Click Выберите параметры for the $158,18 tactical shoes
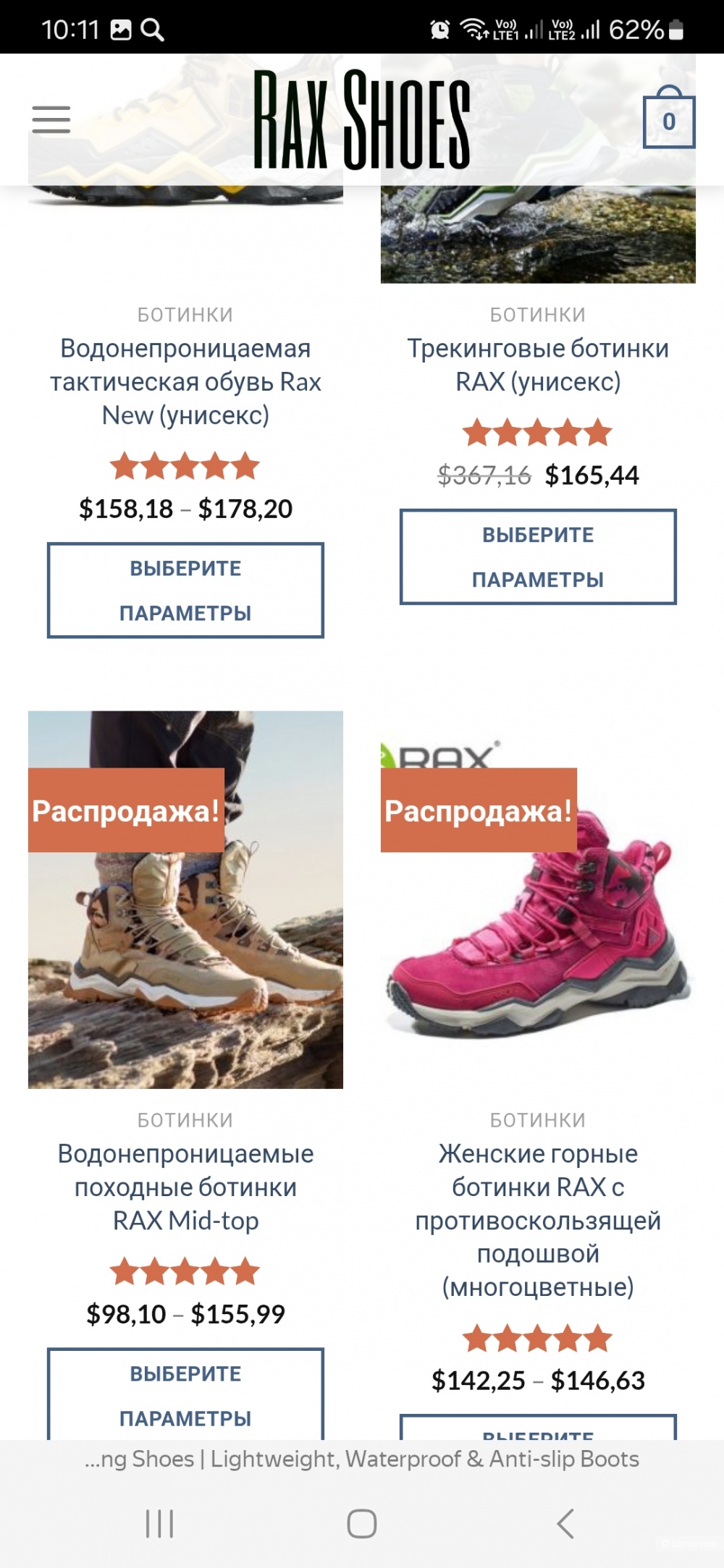The width and height of the screenshot is (724, 1568). (185, 590)
